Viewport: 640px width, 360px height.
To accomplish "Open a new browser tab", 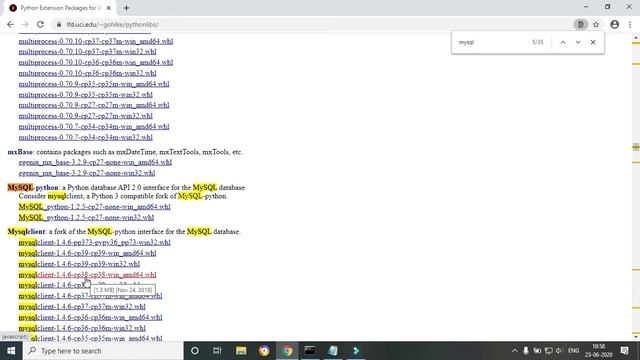I will [126, 8].
